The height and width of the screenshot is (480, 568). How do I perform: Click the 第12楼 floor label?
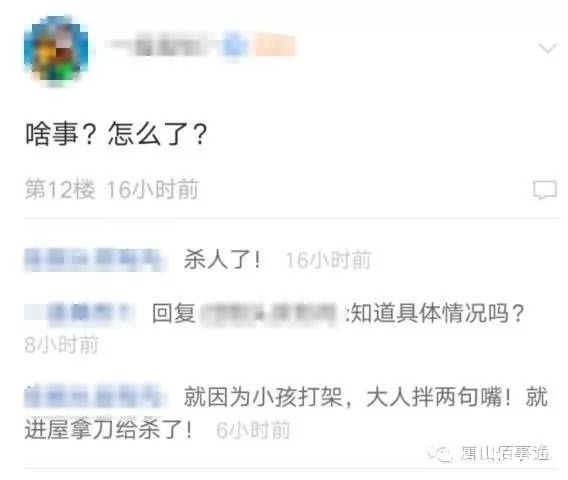coord(60,189)
